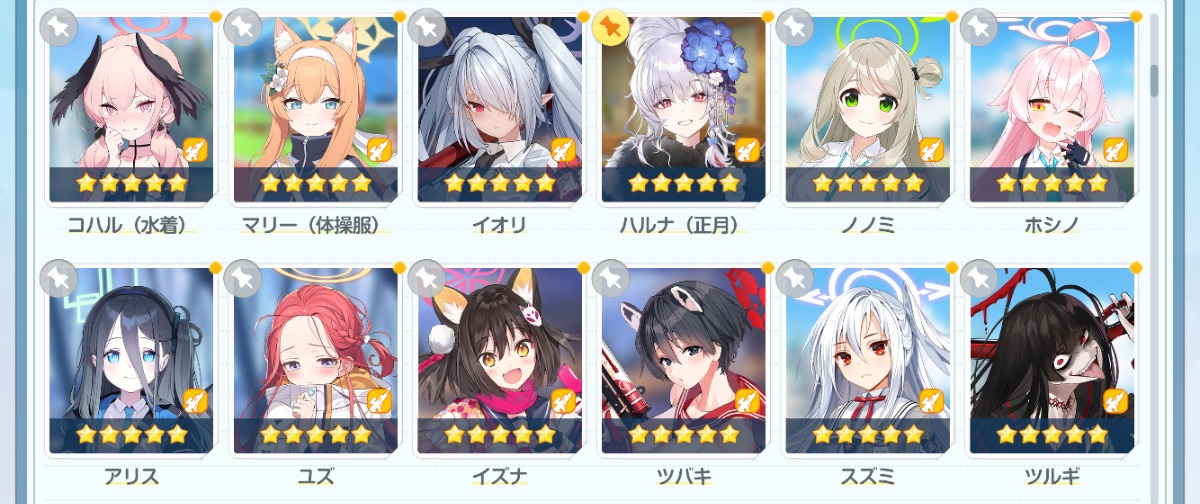Click the orange weapon badge on ツバキ's card
The height and width of the screenshot is (504, 1200).
(747, 401)
